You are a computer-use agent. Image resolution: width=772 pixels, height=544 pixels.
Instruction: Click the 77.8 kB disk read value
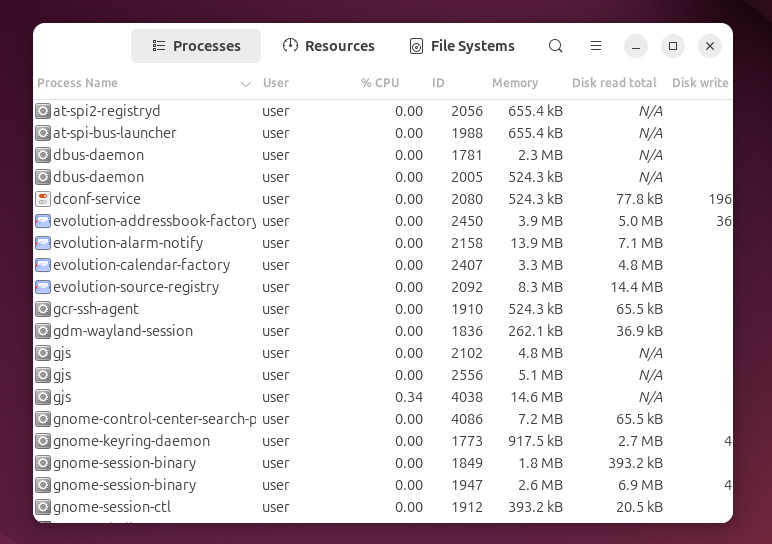tap(640, 199)
